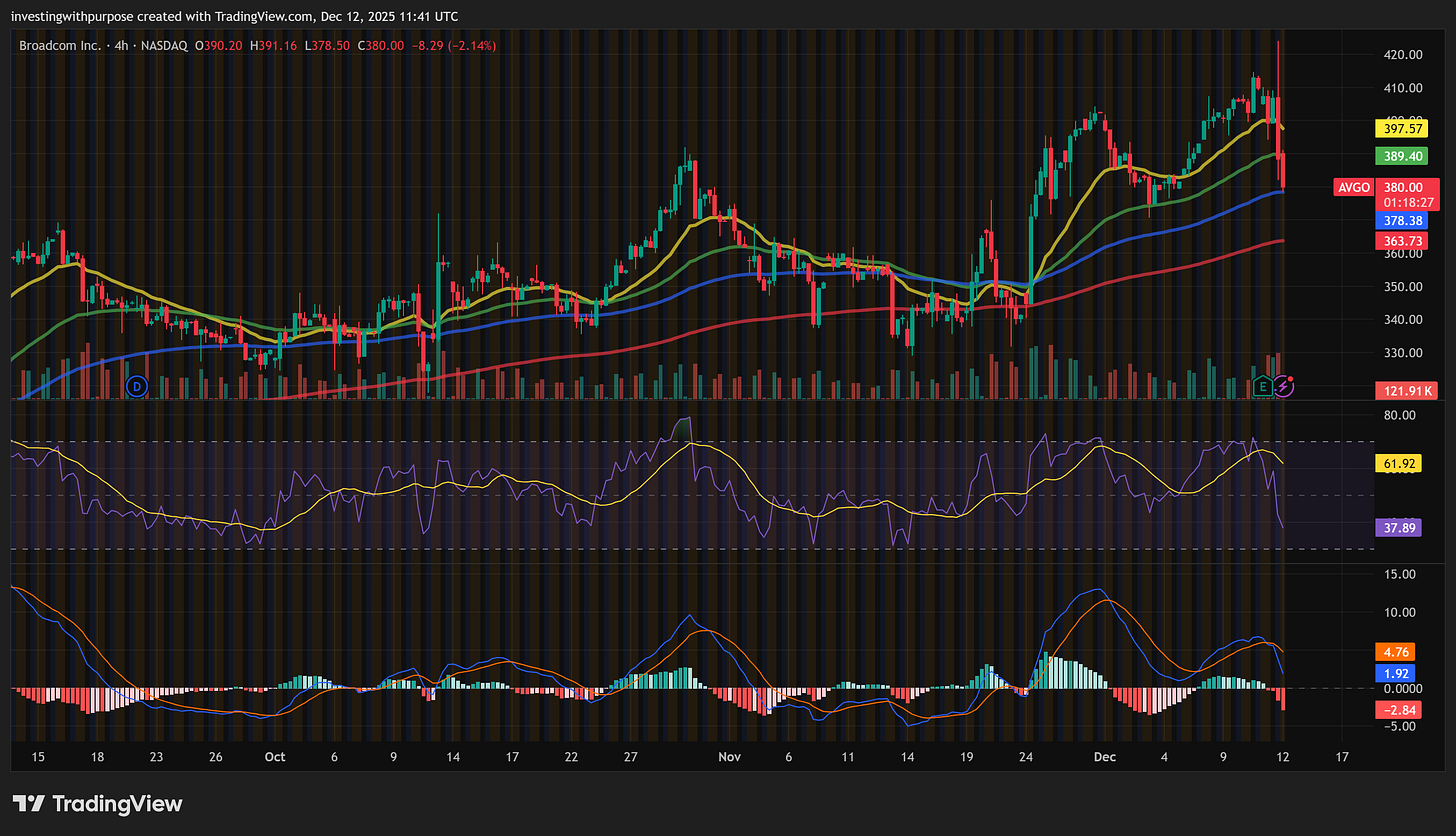
Task: Click the high price H391.16 value
Action: (x=275, y=45)
